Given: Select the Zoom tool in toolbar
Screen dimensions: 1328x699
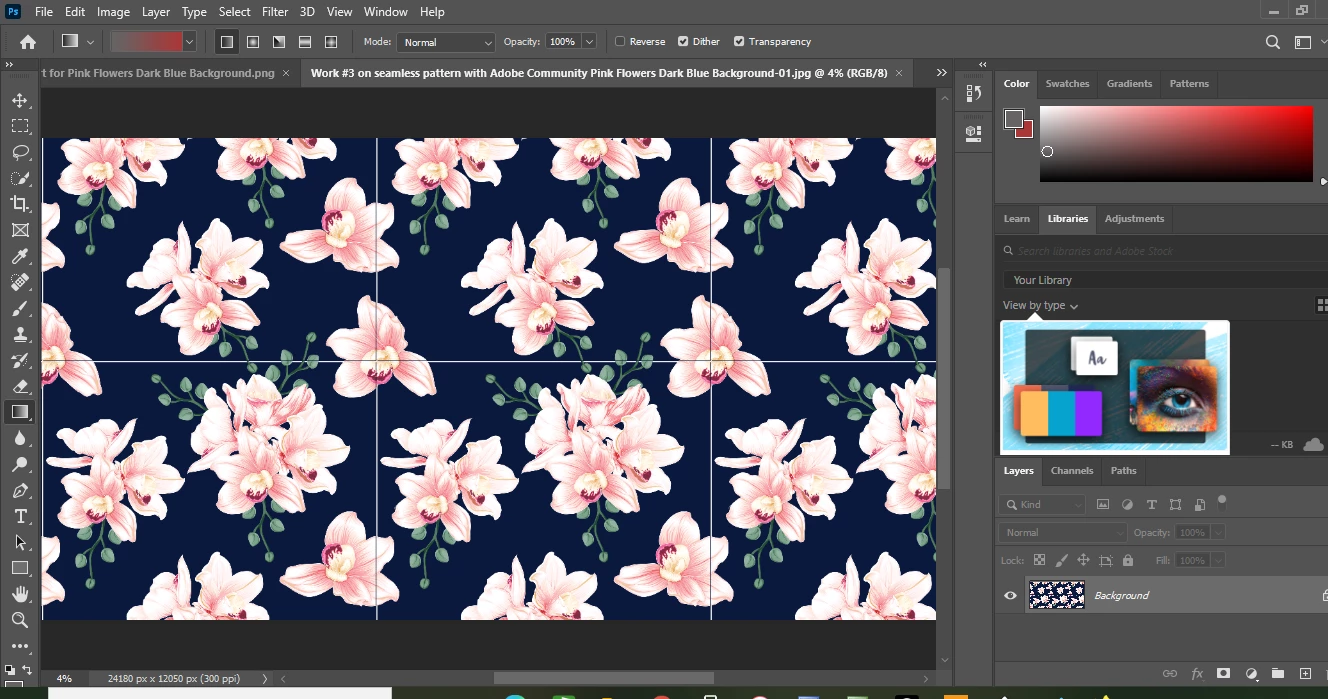Looking at the screenshot, I should (x=20, y=620).
